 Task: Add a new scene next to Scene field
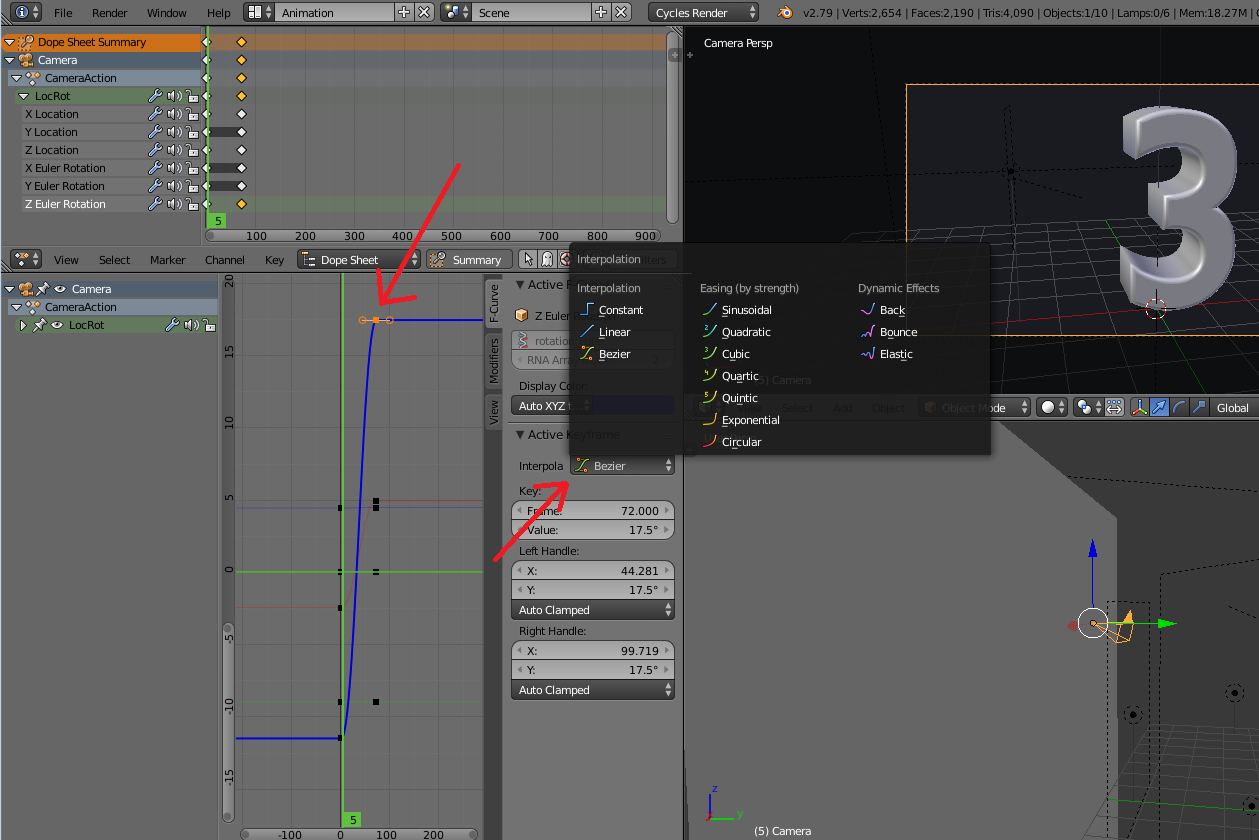click(601, 13)
